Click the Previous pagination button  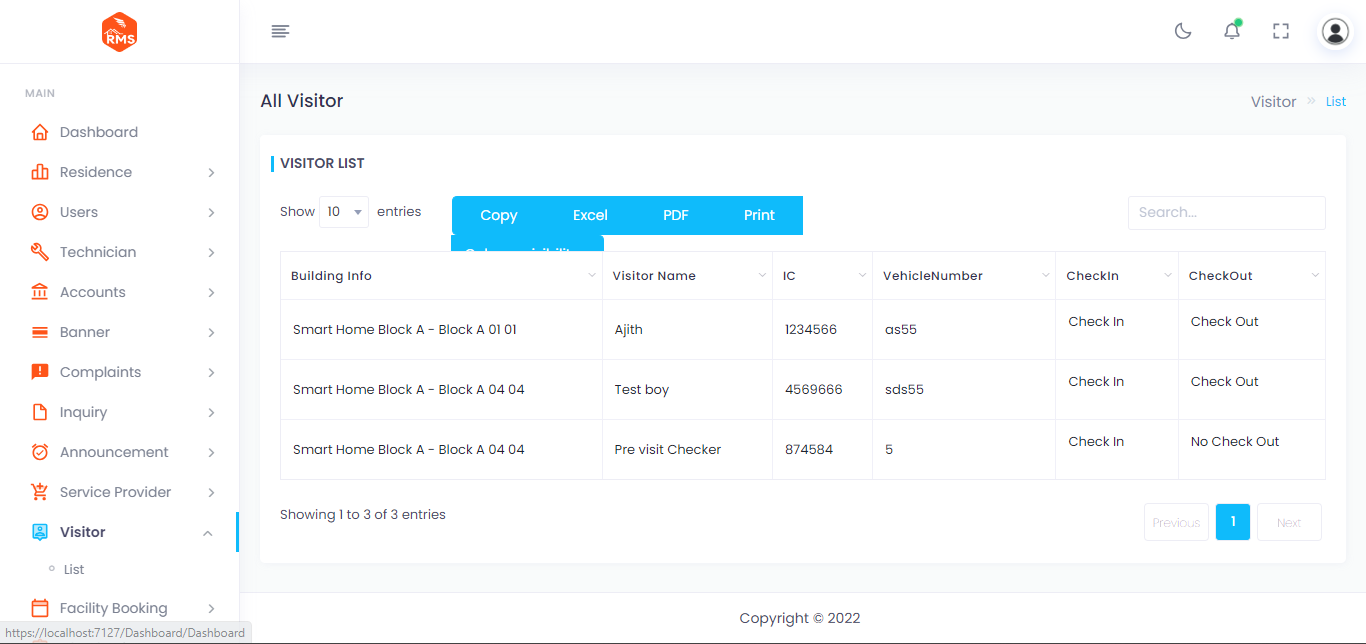pos(1176,522)
